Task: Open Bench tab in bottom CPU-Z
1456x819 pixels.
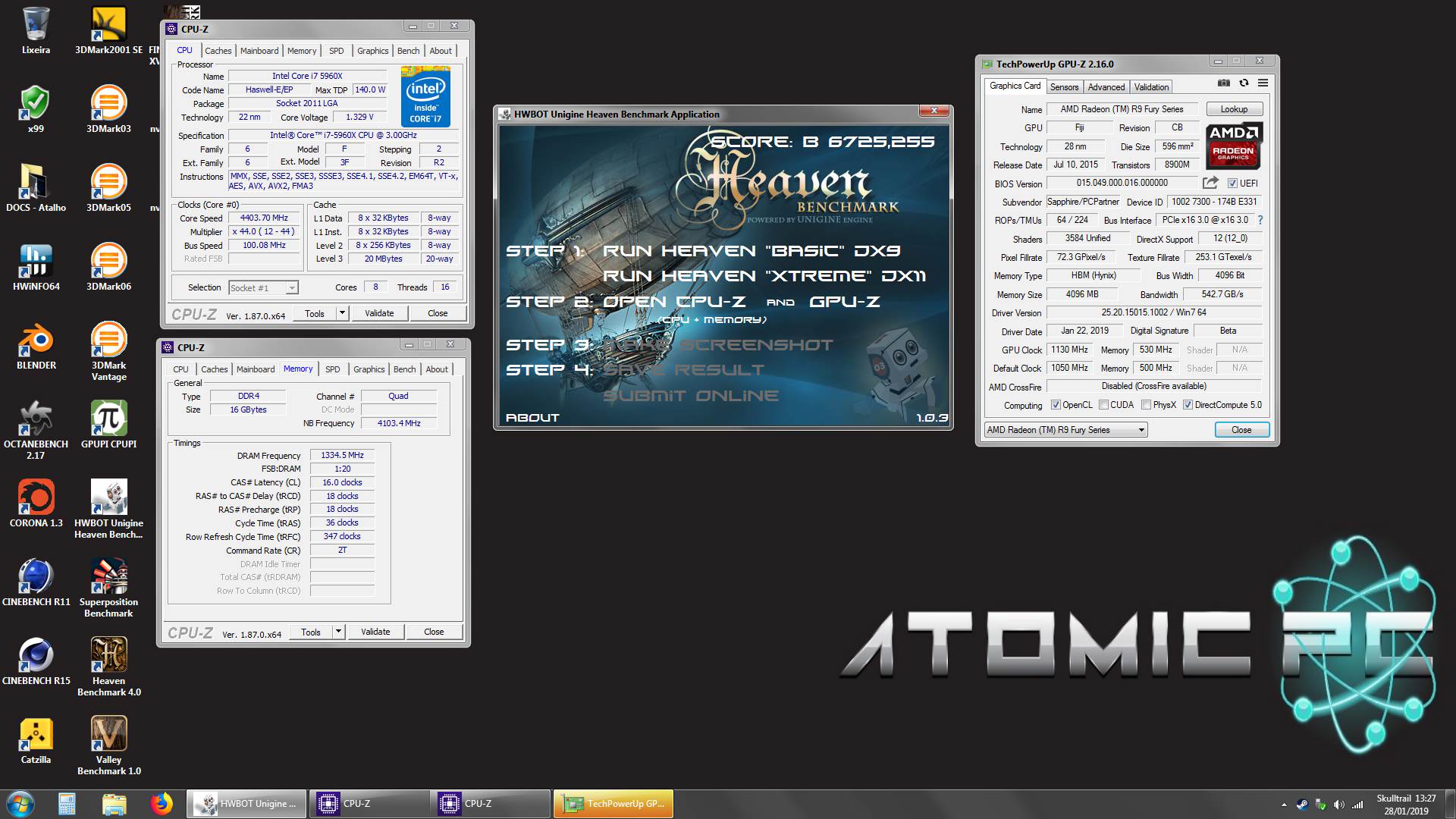Action: [x=404, y=369]
